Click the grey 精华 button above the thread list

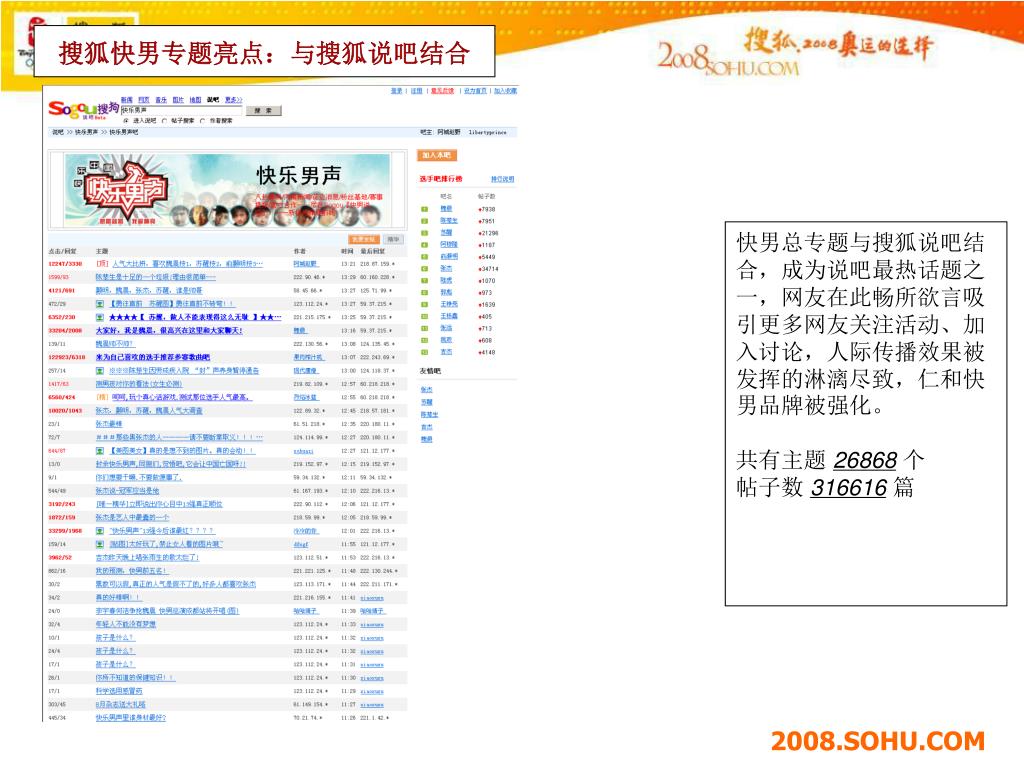(x=392, y=240)
